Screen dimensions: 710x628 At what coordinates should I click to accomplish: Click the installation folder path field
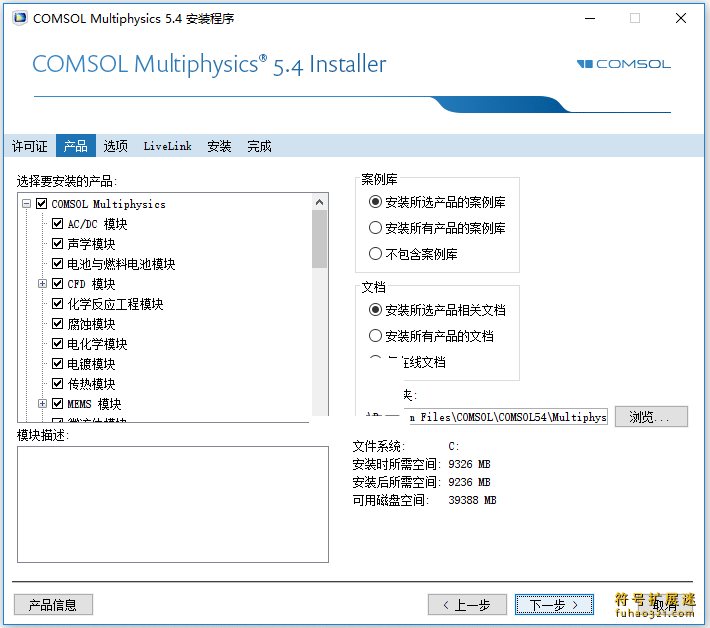tap(507, 417)
